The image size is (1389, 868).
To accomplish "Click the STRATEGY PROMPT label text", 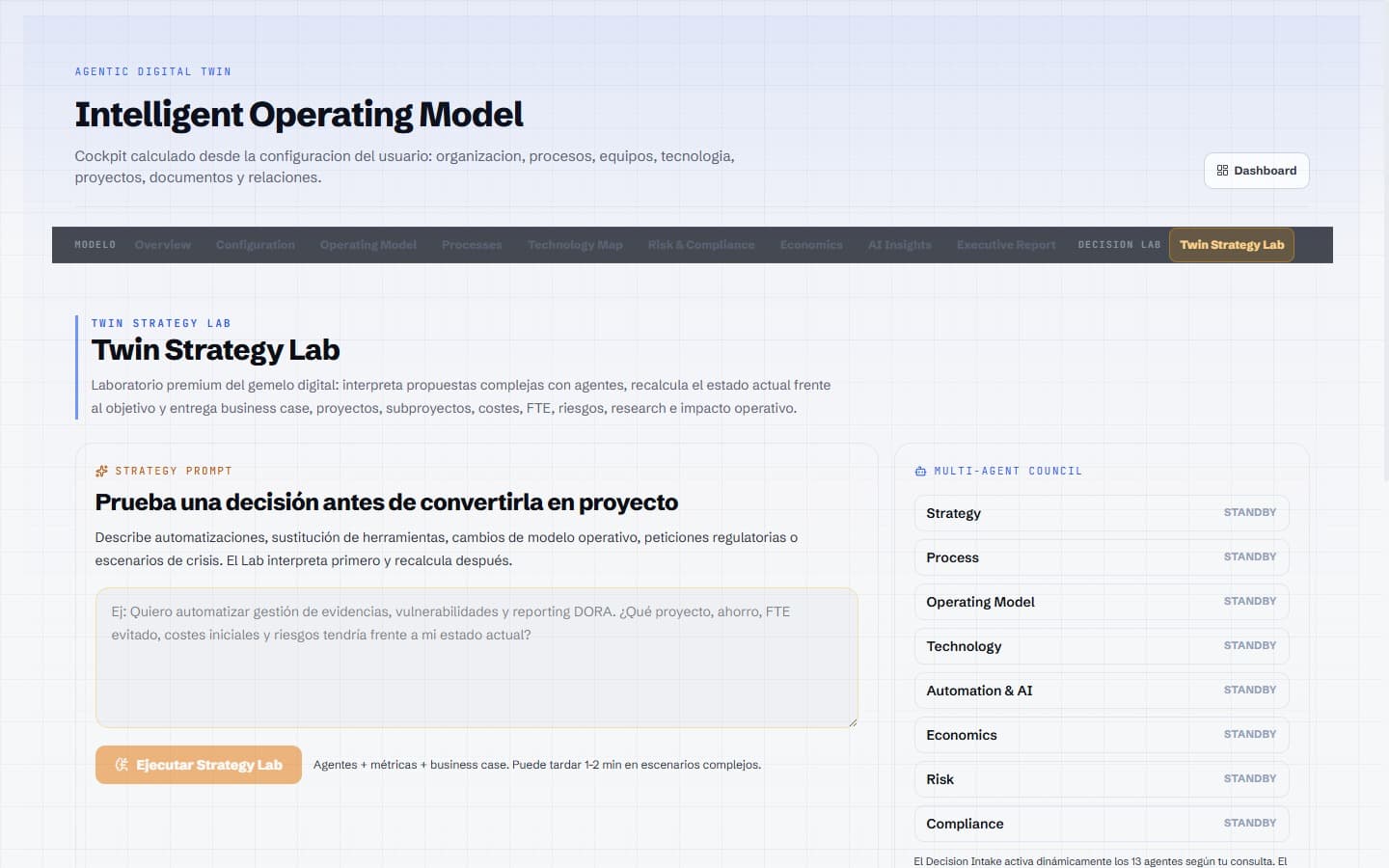I will (174, 471).
